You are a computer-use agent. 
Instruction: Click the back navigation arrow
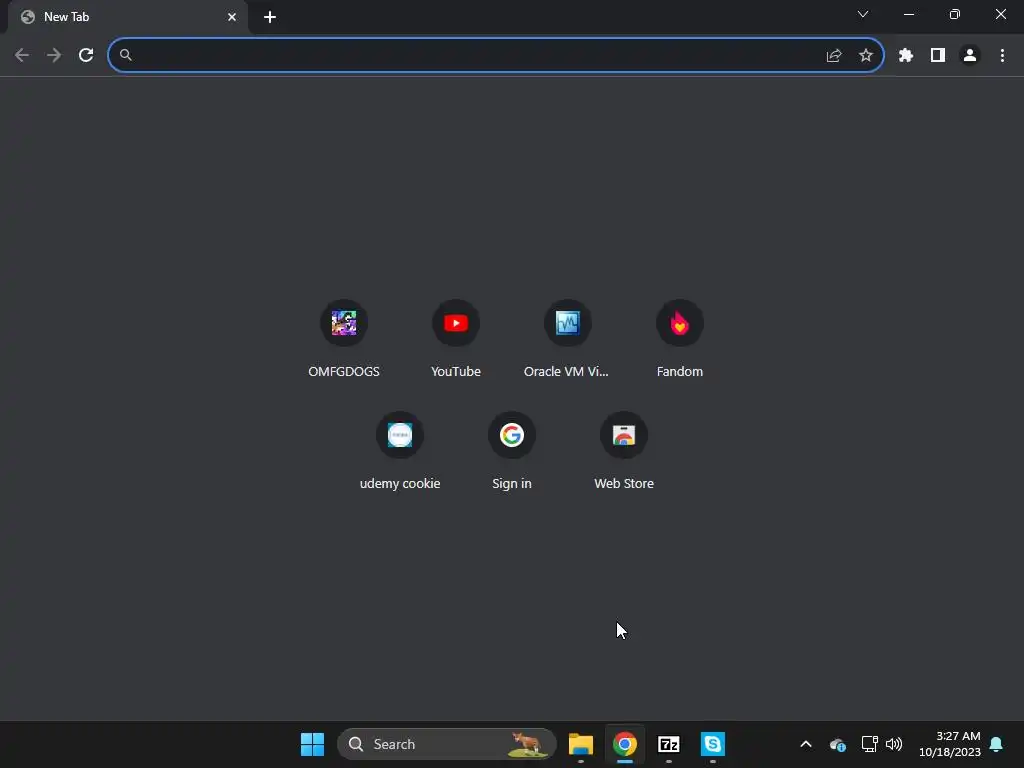[x=22, y=56]
